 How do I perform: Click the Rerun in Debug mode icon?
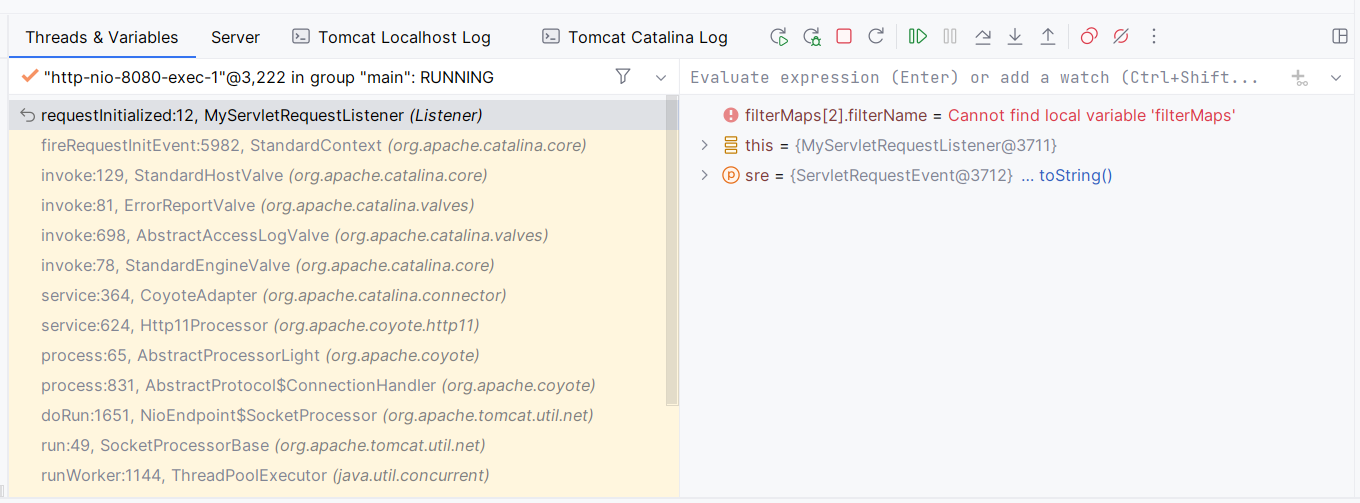click(x=812, y=37)
